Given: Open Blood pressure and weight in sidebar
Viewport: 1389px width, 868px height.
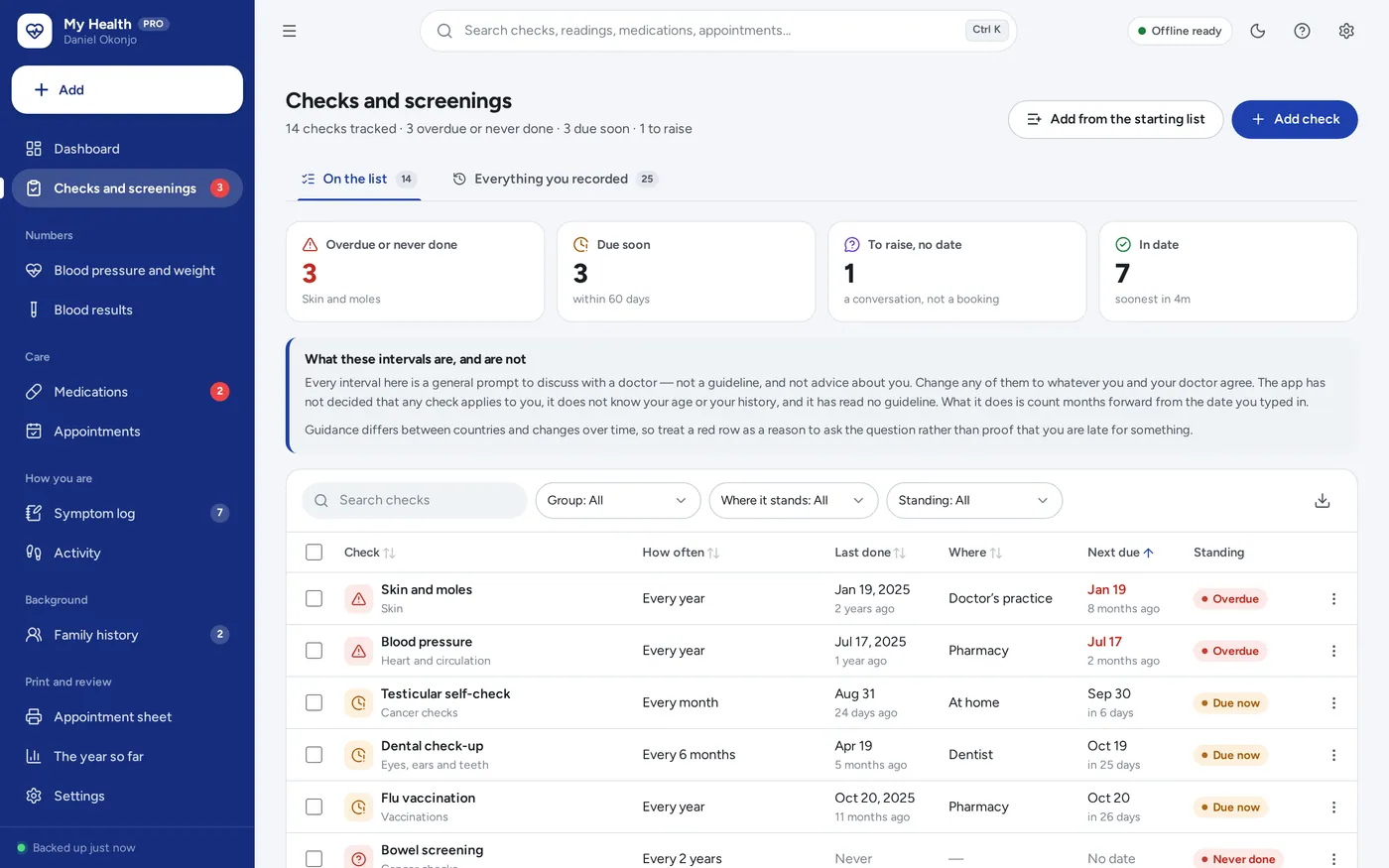Looking at the screenshot, I should (127, 271).
